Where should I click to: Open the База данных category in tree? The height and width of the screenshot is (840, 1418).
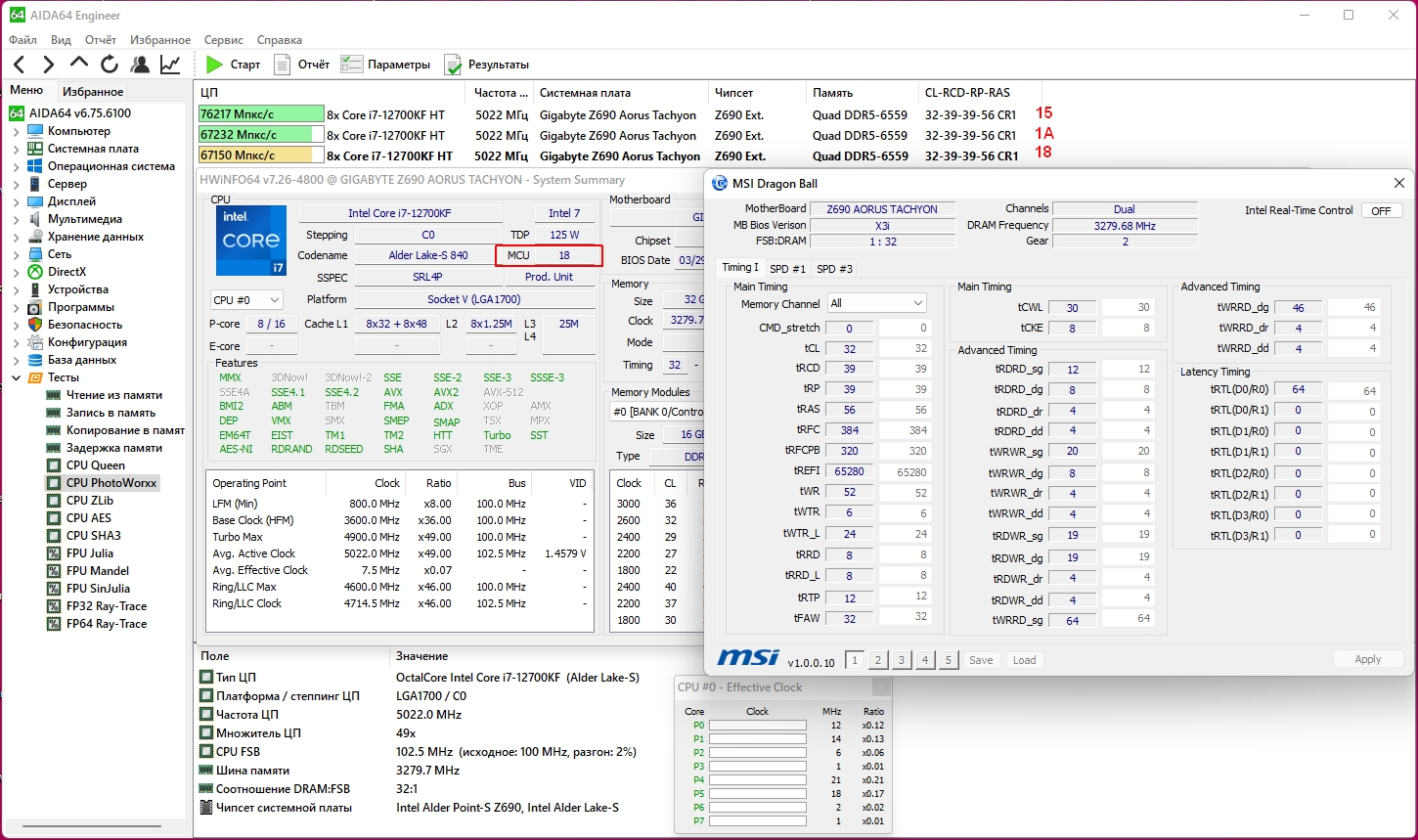pyautogui.click(x=81, y=360)
